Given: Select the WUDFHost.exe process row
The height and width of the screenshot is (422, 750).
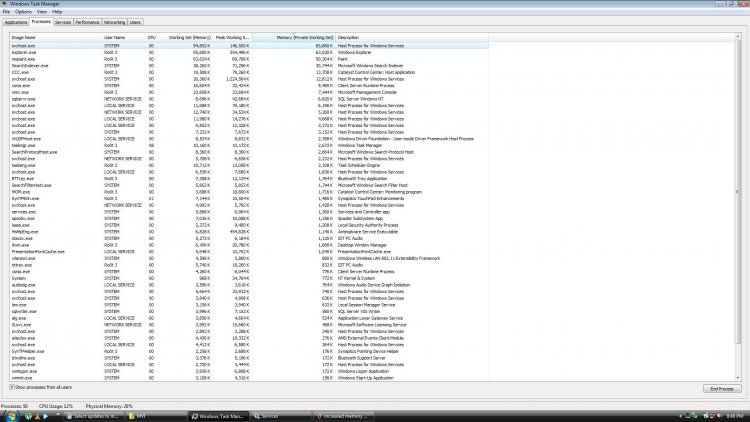Looking at the screenshot, I should [249, 139].
